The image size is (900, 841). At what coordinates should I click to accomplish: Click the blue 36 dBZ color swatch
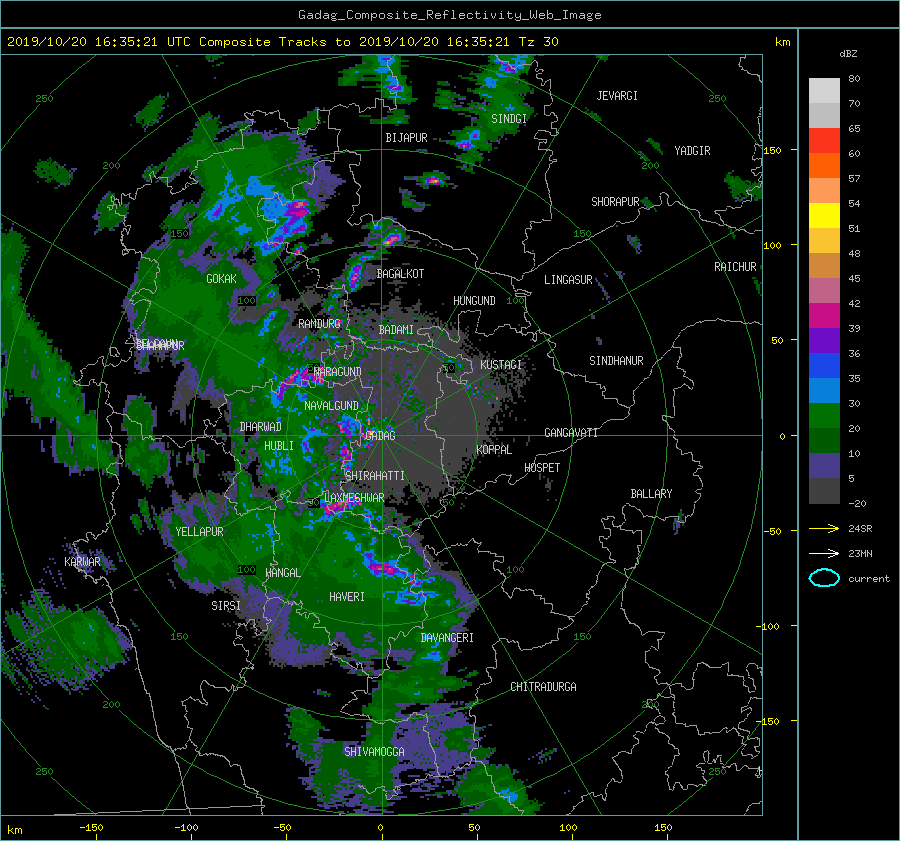click(824, 365)
